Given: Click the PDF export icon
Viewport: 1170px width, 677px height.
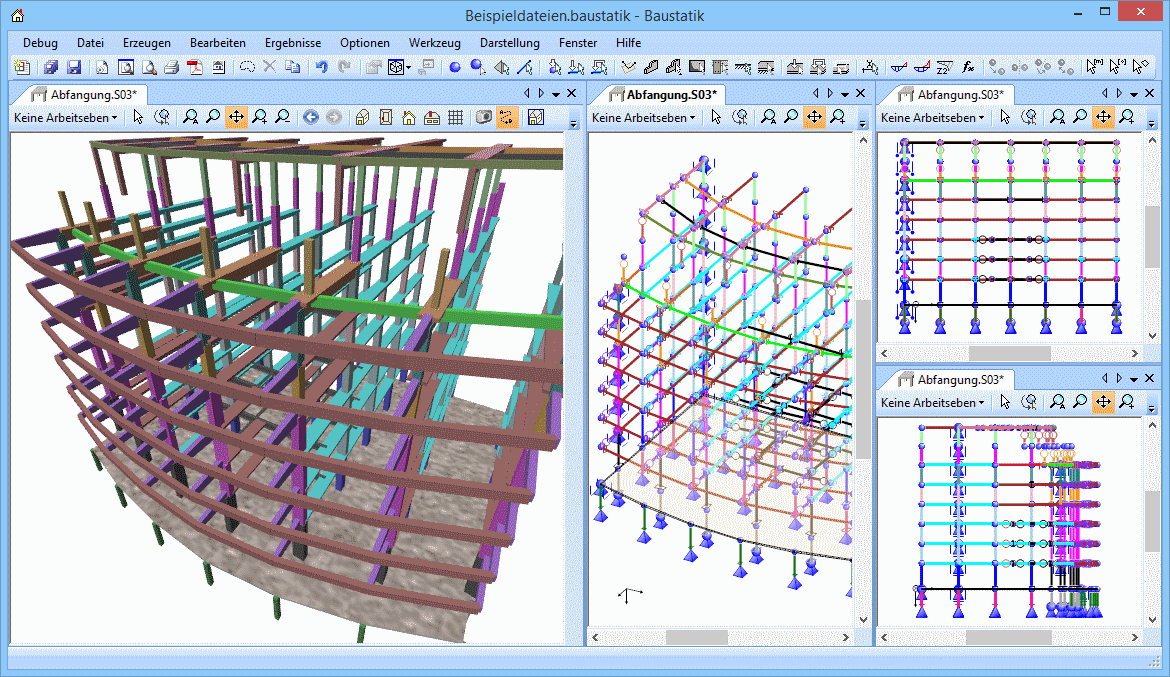Looking at the screenshot, I should (195, 68).
